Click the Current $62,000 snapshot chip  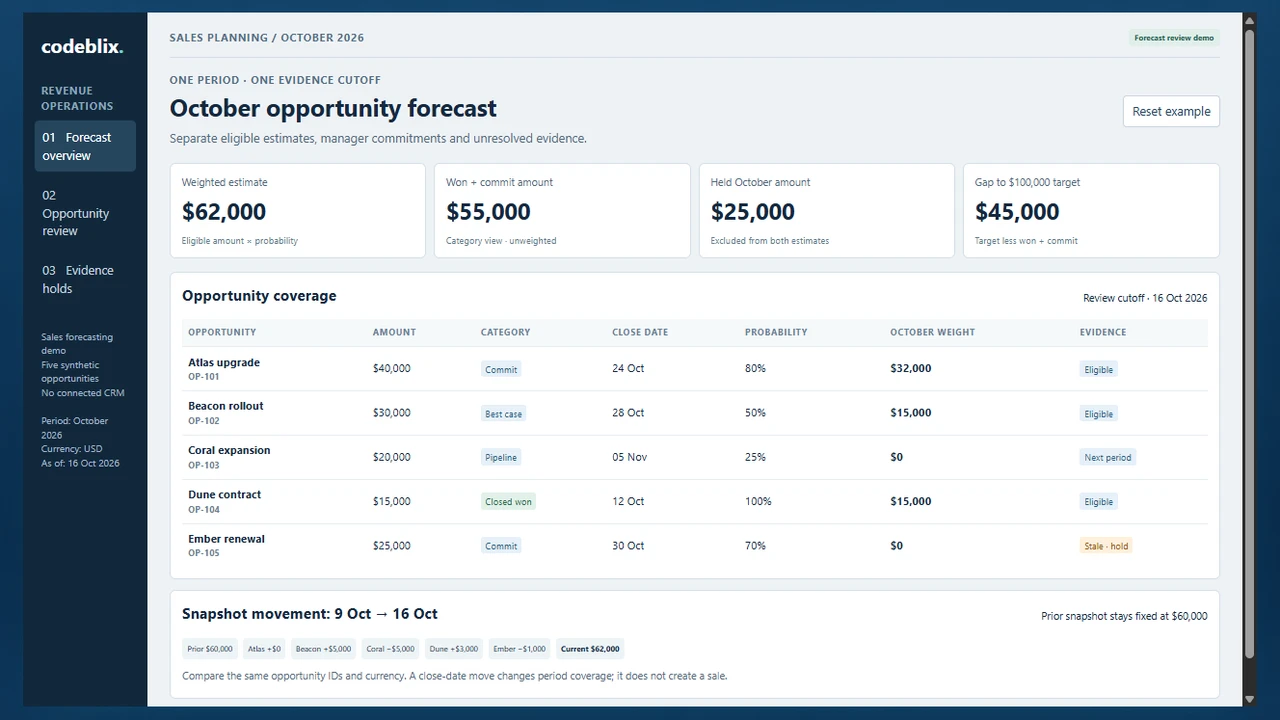(x=590, y=649)
